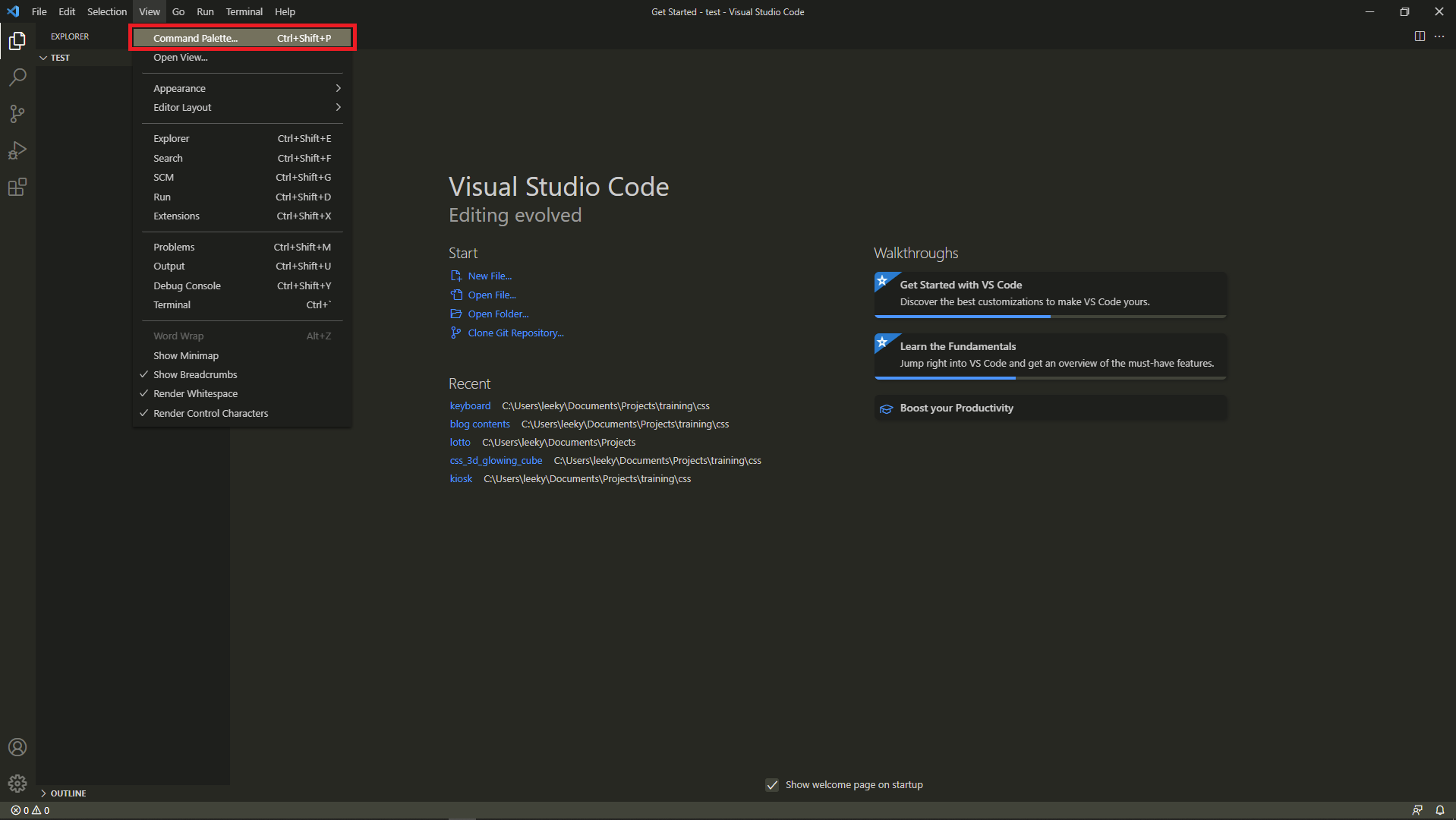Open recent project css_3d_glowing_cube

pyautogui.click(x=496, y=460)
